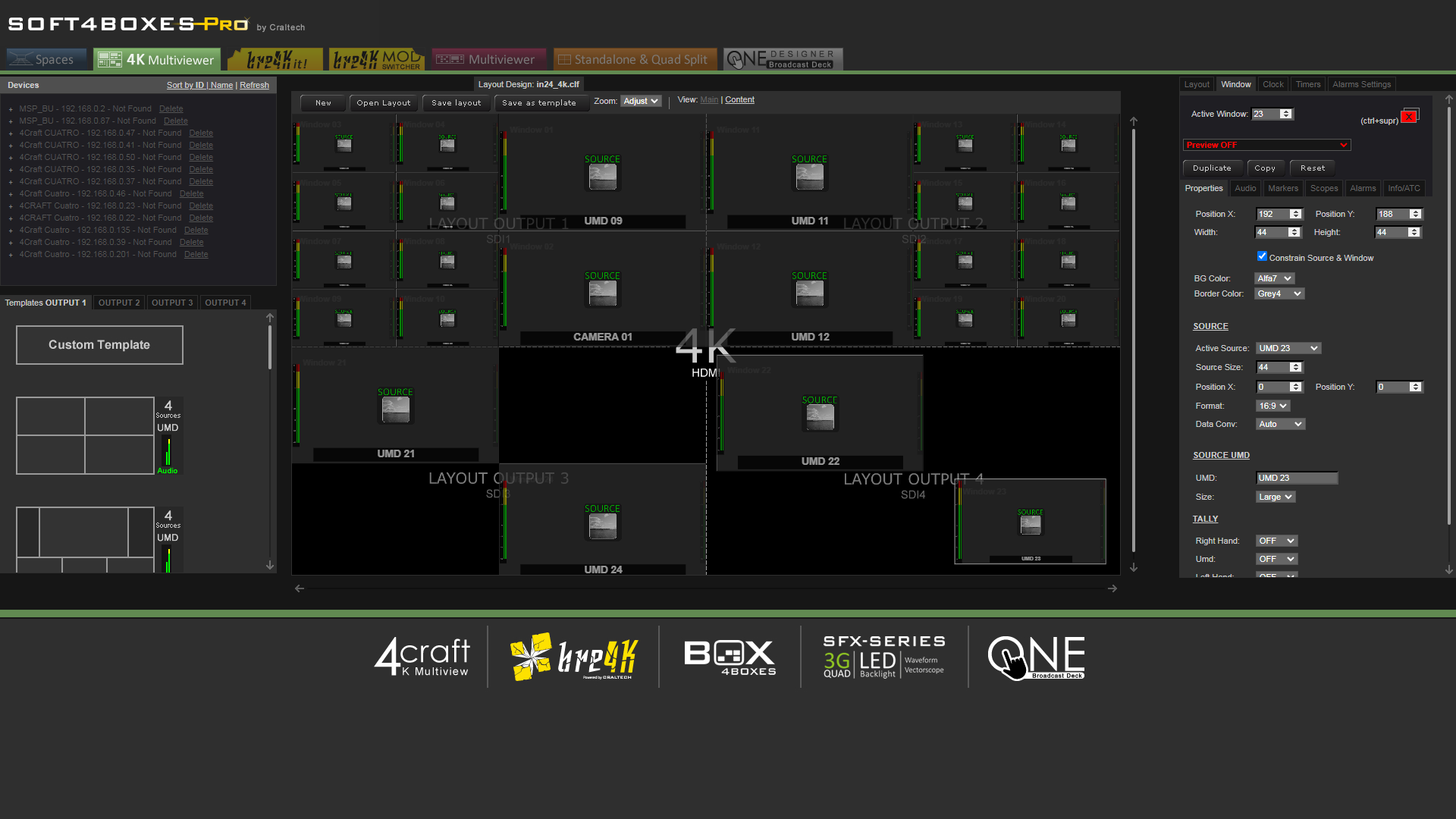Toggle Constrain Source and Window checkbox
Screen dimensions: 1456x819
[1263, 257]
